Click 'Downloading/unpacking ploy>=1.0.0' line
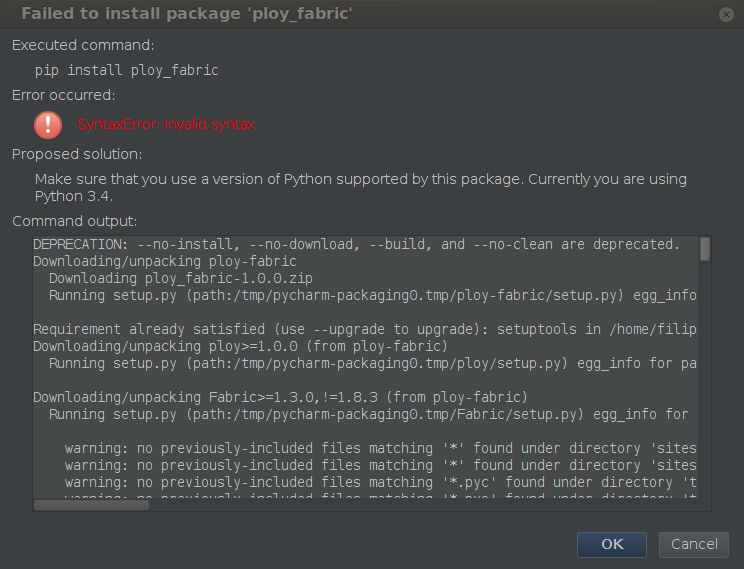The height and width of the screenshot is (569, 744). tap(240, 346)
